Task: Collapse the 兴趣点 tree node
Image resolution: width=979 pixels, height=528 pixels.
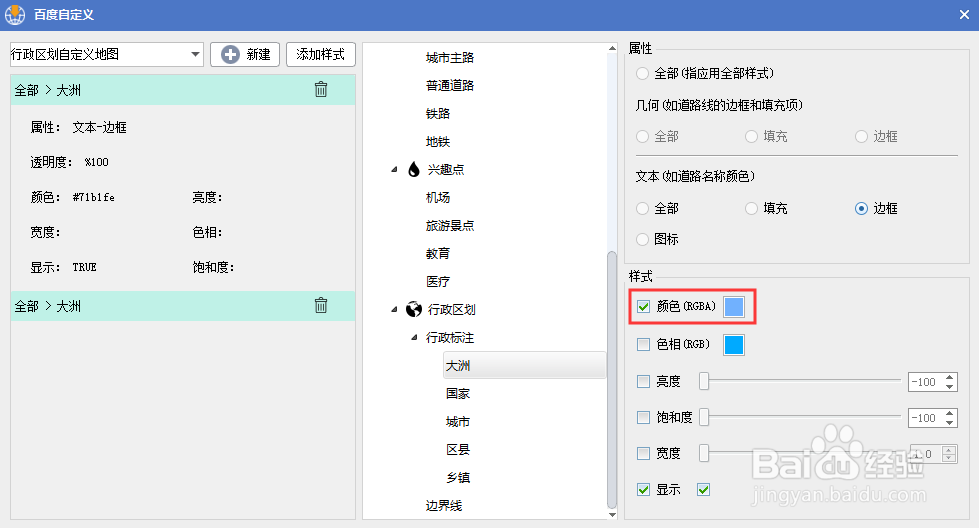Action: [x=394, y=169]
